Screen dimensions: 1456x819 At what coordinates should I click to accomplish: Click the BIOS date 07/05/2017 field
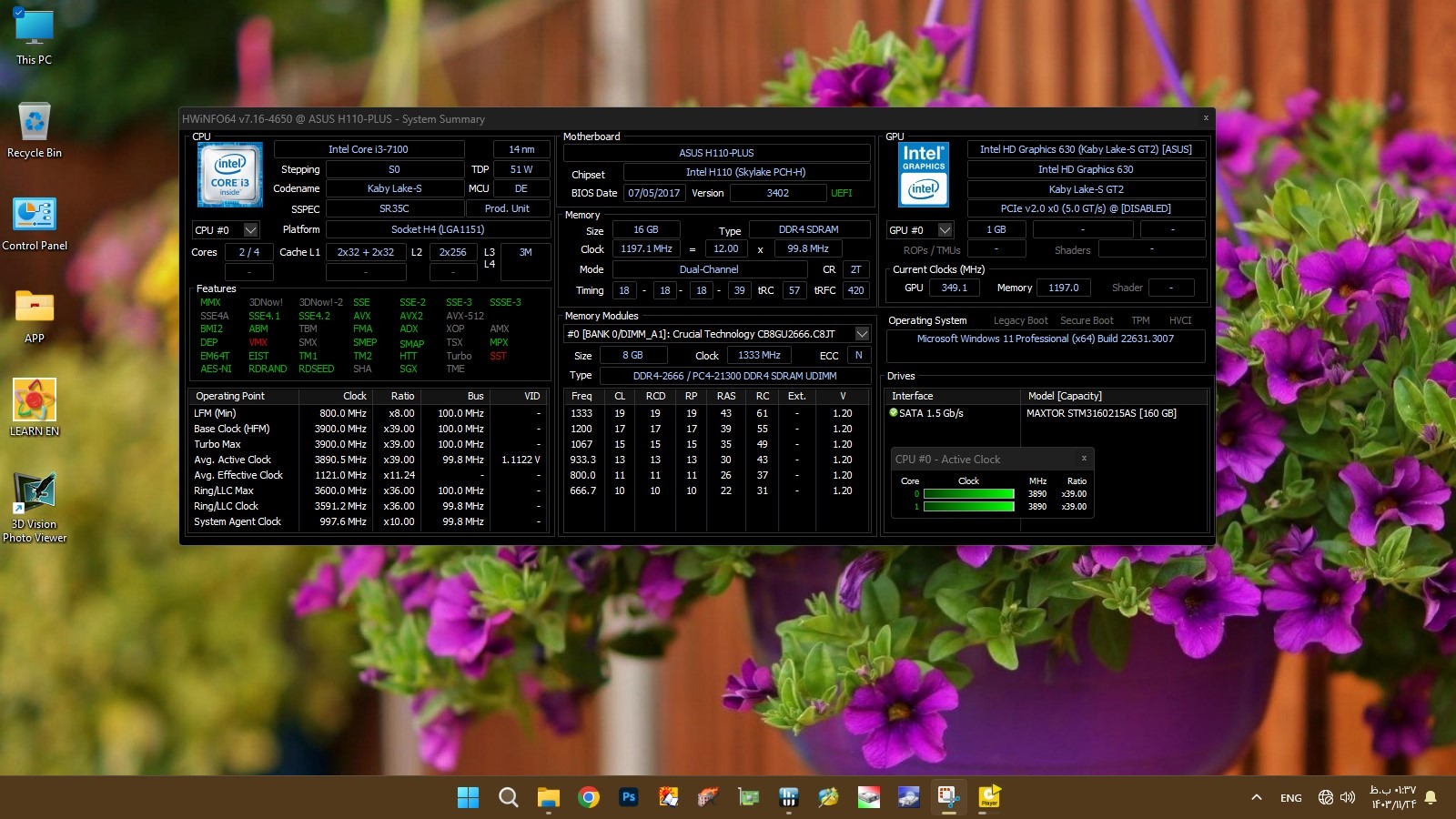pyautogui.click(x=653, y=193)
